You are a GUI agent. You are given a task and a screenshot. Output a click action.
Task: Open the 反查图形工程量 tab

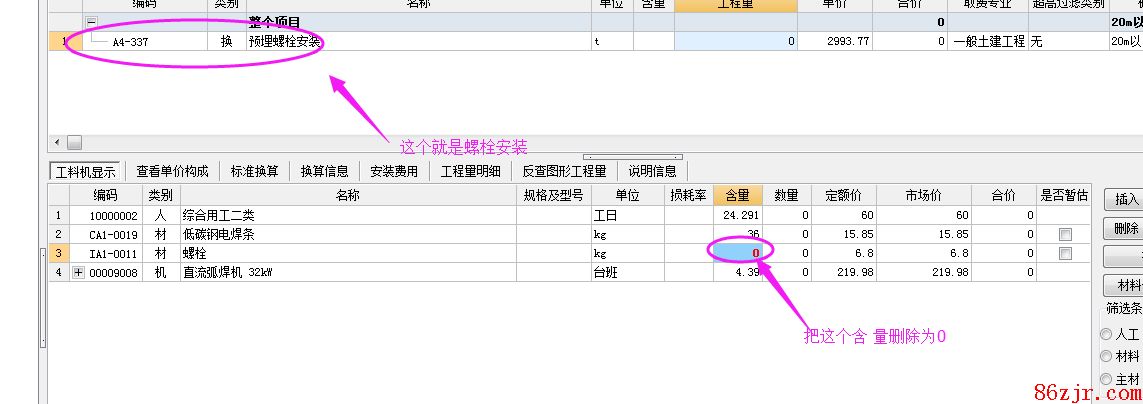tap(564, 171)
